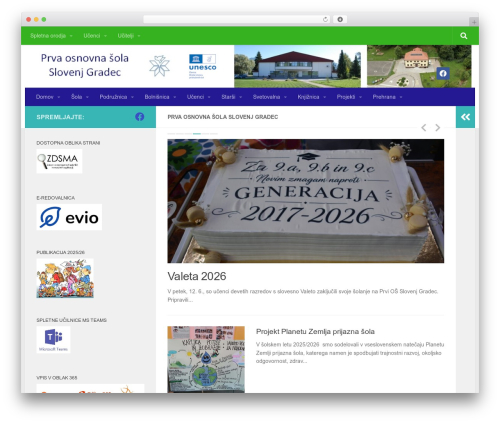Open the evio e-classroom logo
500x423 pixels.
(x=69, y=217)
